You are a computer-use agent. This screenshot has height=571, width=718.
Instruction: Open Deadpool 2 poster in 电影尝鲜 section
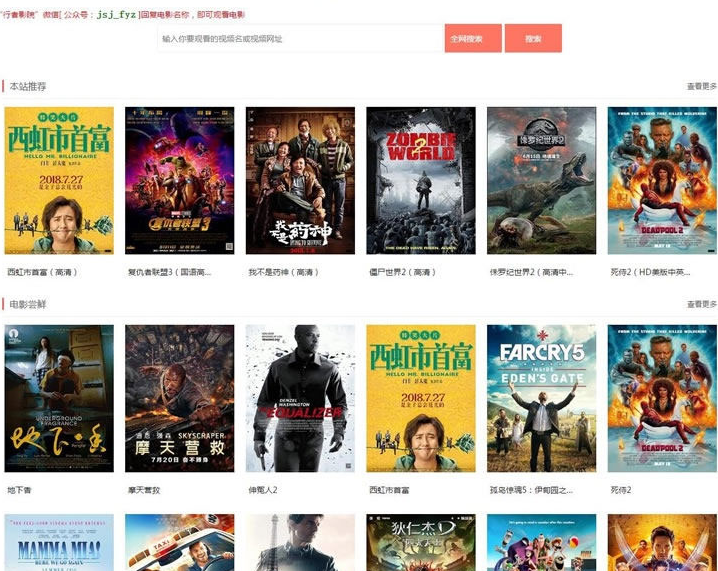[x=662, y=398]
